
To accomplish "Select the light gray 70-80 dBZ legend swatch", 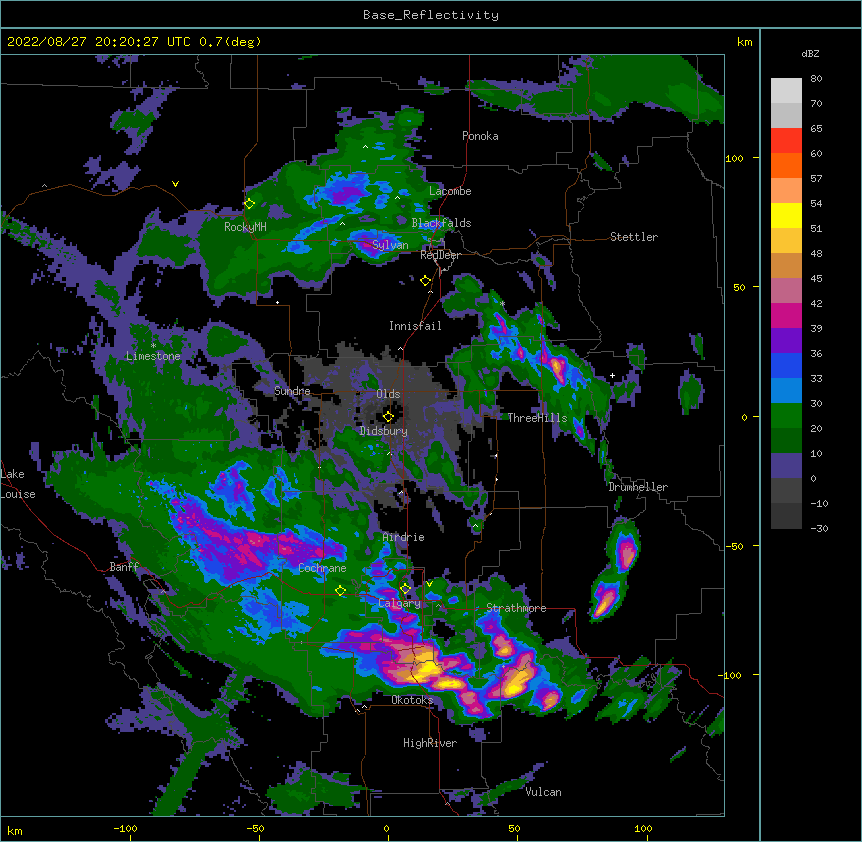I will (x=786, y=91).
